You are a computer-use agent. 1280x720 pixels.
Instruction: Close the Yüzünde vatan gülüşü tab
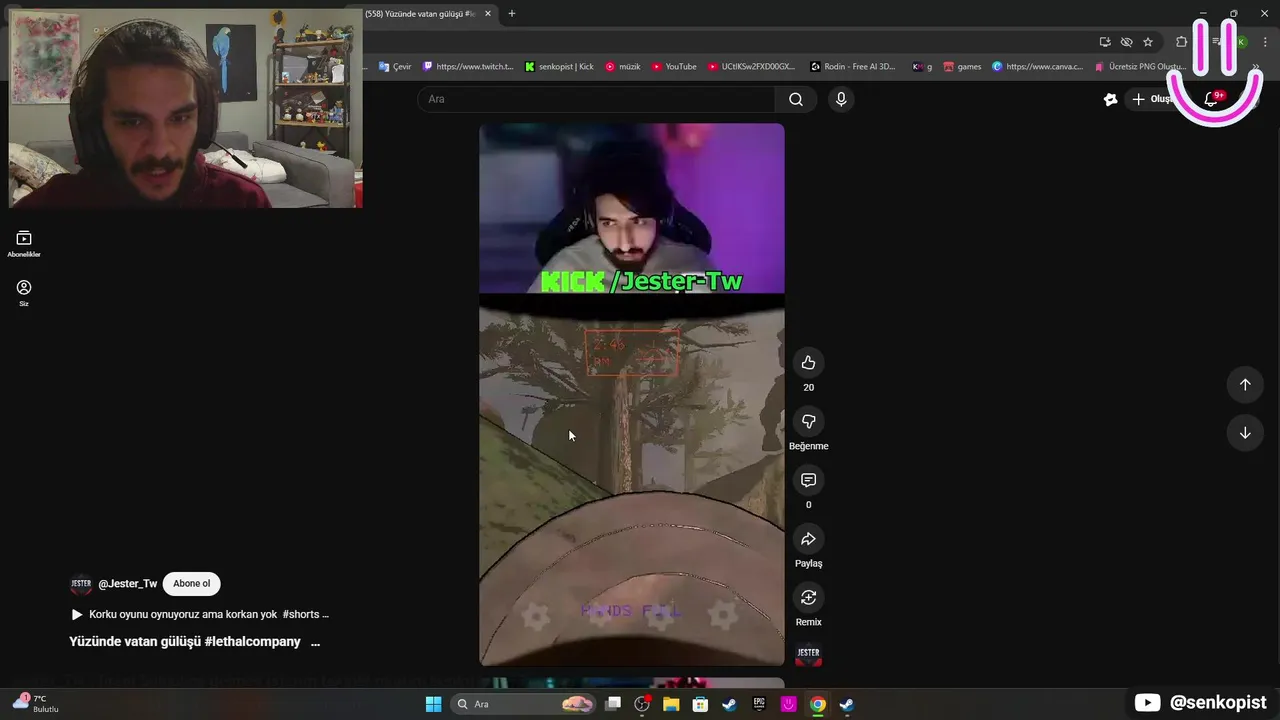click(x=489, y=14)
